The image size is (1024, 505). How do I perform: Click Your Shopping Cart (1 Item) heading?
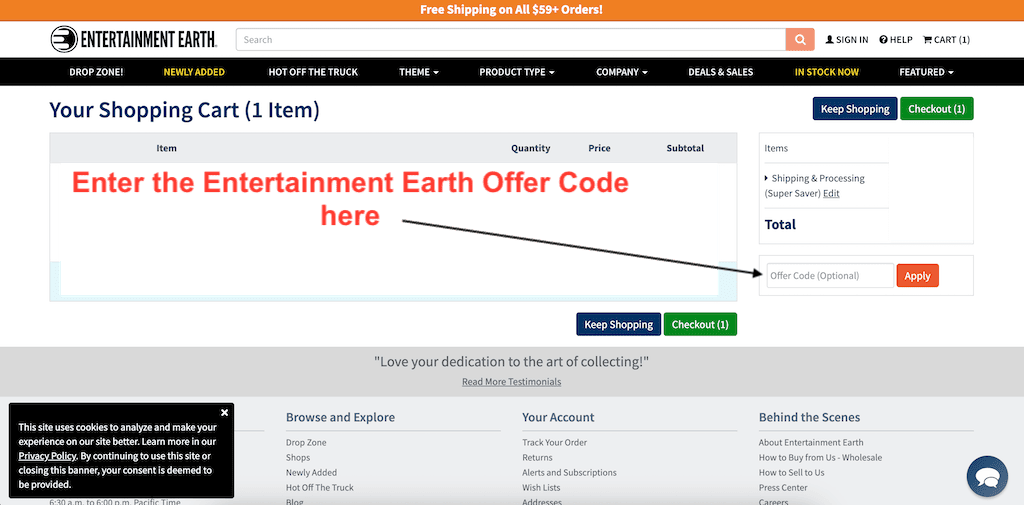185,110
